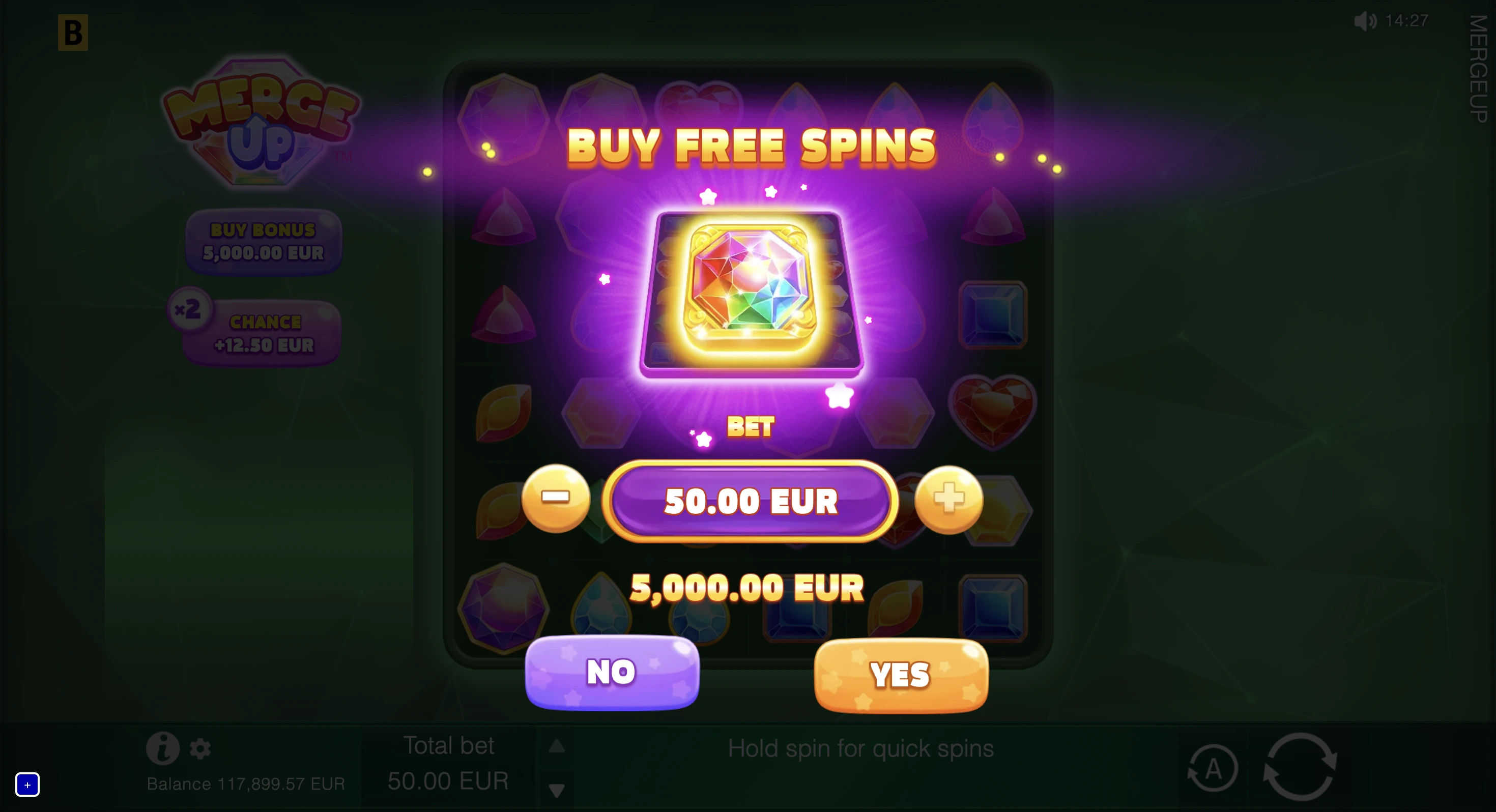This screenshot has height=812, width=1496.
Task: Decrease bet with the minus button
Action: click(556, 498)
